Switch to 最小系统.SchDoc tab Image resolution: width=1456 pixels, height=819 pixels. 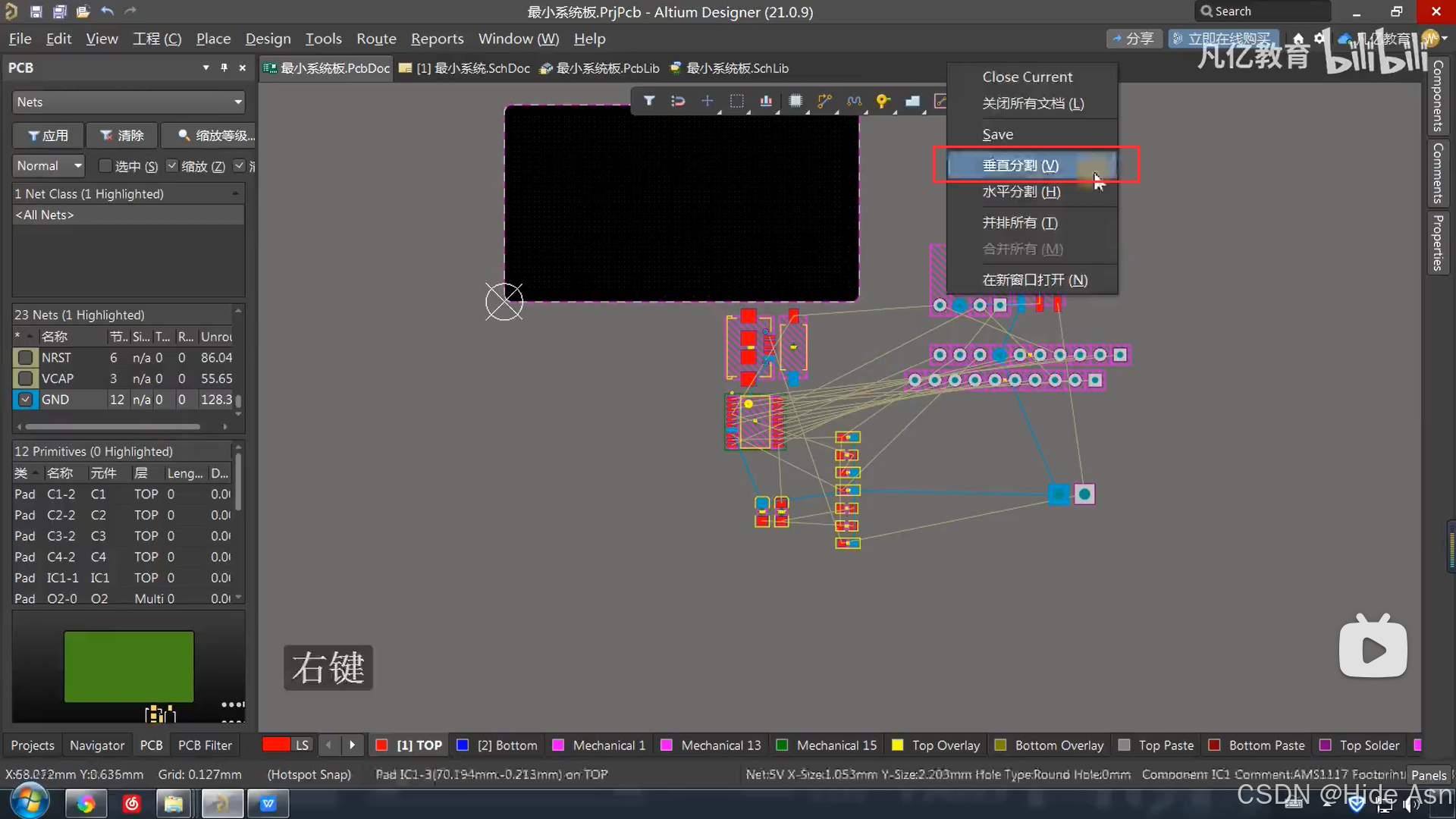click(x=464, y=68)
